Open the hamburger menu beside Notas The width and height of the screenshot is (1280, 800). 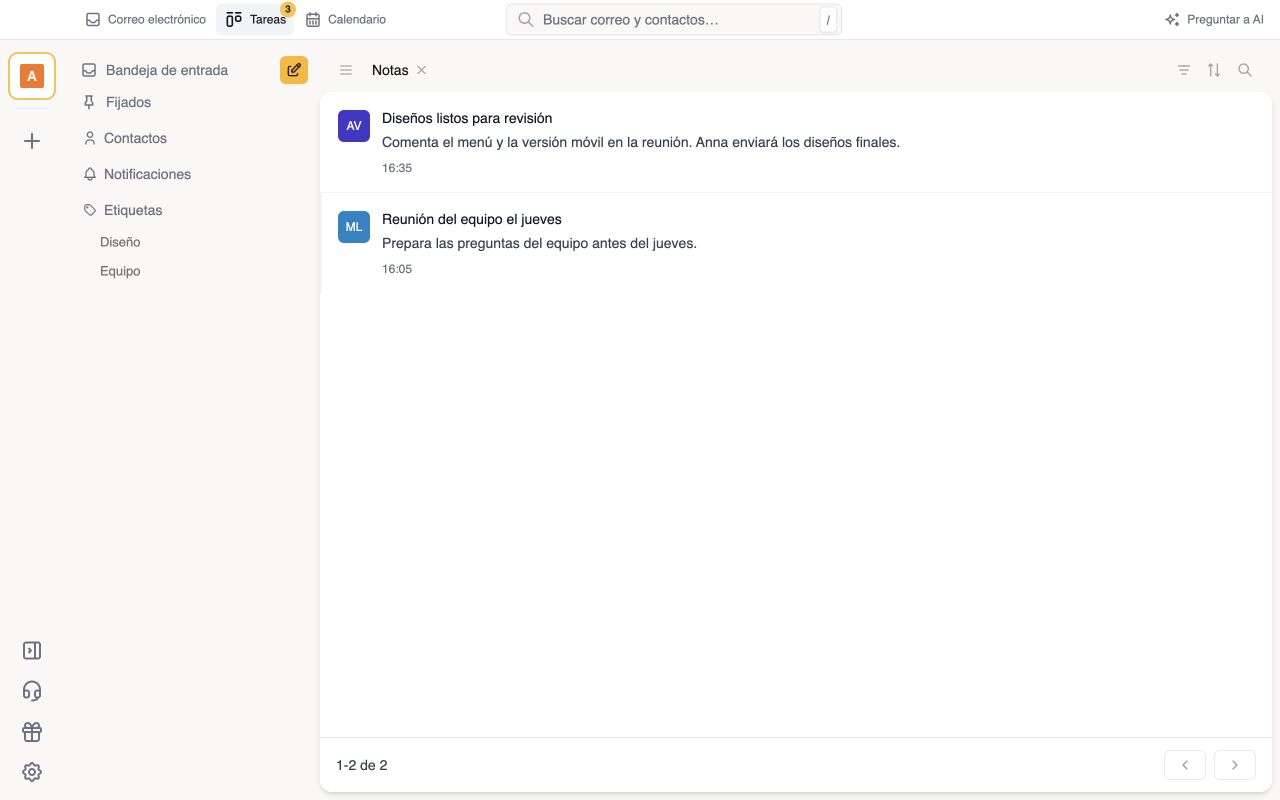[346, 70]
